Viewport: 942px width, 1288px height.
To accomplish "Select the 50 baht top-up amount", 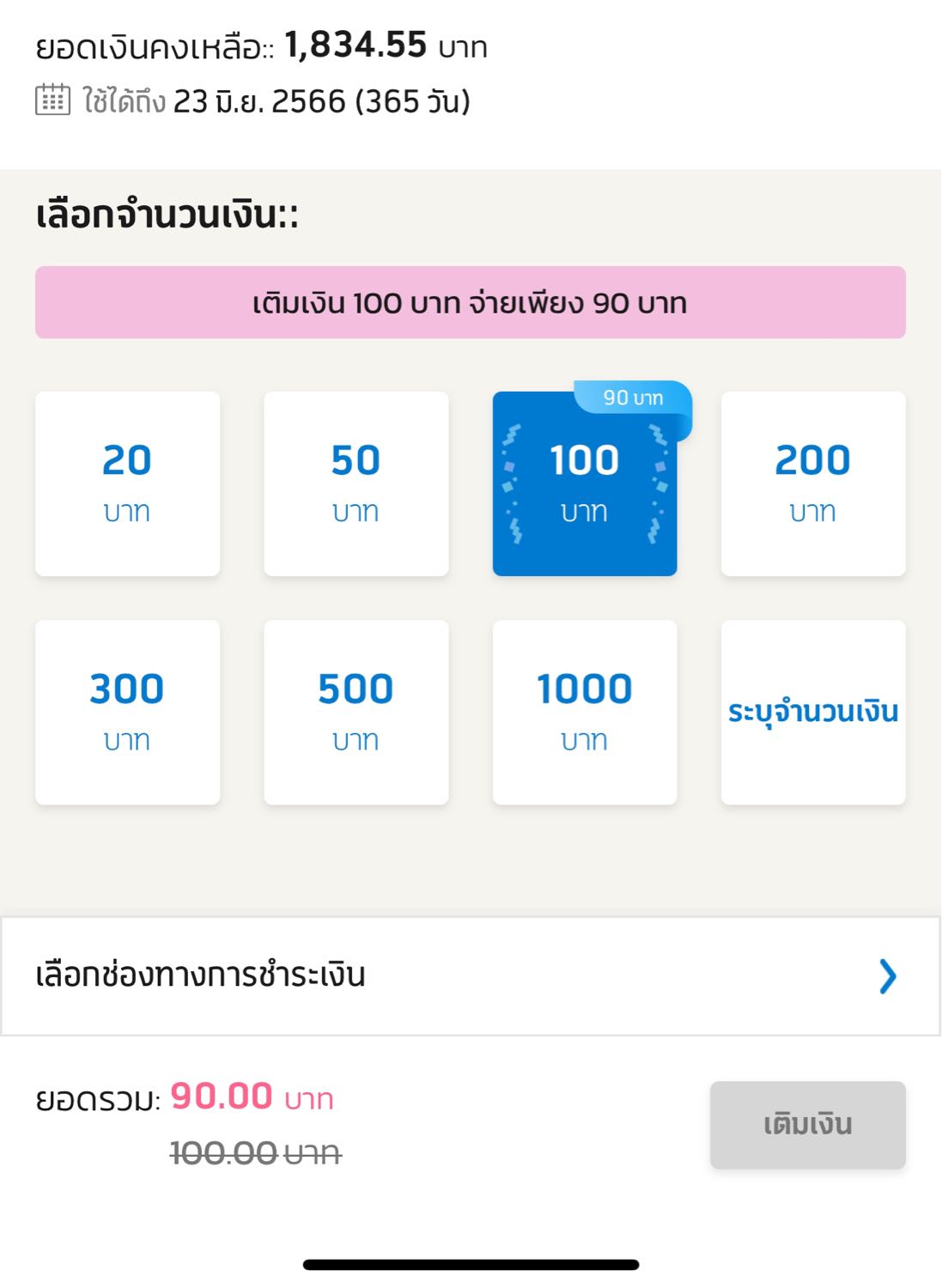I will point(356,483).
